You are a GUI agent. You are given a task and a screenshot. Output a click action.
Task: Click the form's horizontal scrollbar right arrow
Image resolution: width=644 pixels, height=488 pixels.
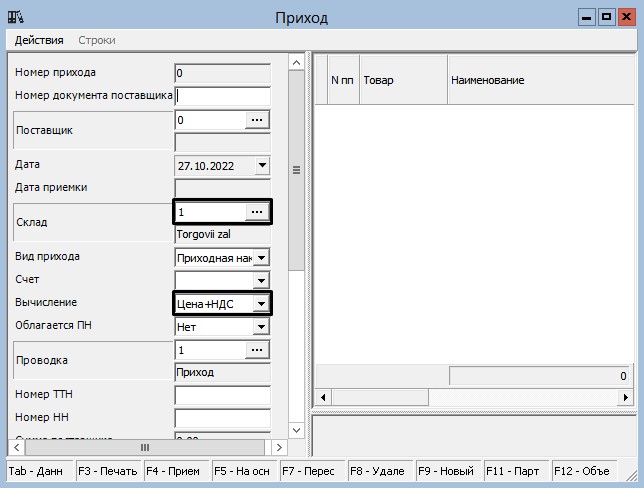tap(279, 447)
